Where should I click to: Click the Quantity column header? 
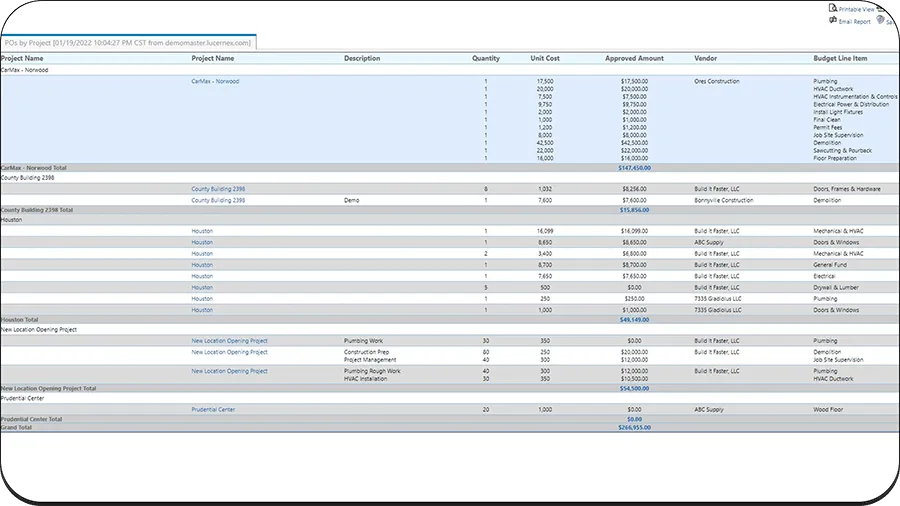point(486,58)
